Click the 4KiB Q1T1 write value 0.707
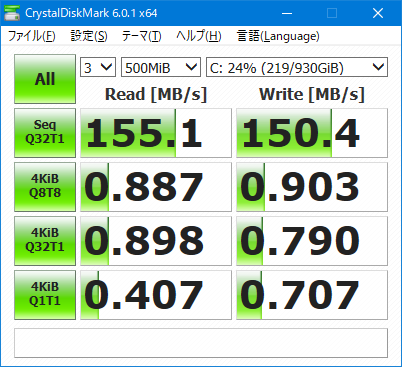Screen dimensions: 402x367 pos(312,295)
